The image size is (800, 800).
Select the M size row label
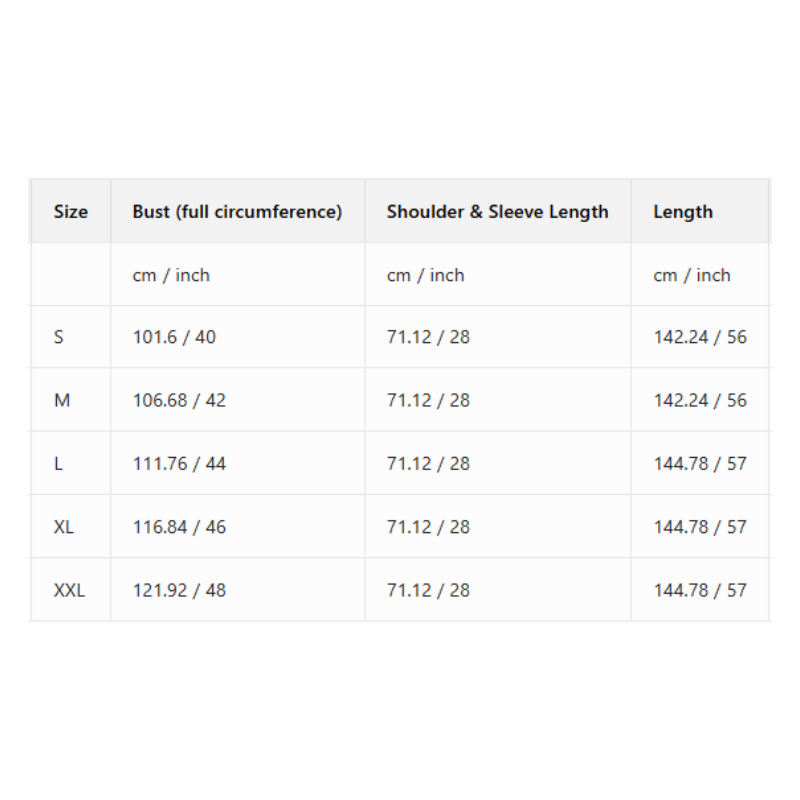pyautogui.click(x=62, y=400)
